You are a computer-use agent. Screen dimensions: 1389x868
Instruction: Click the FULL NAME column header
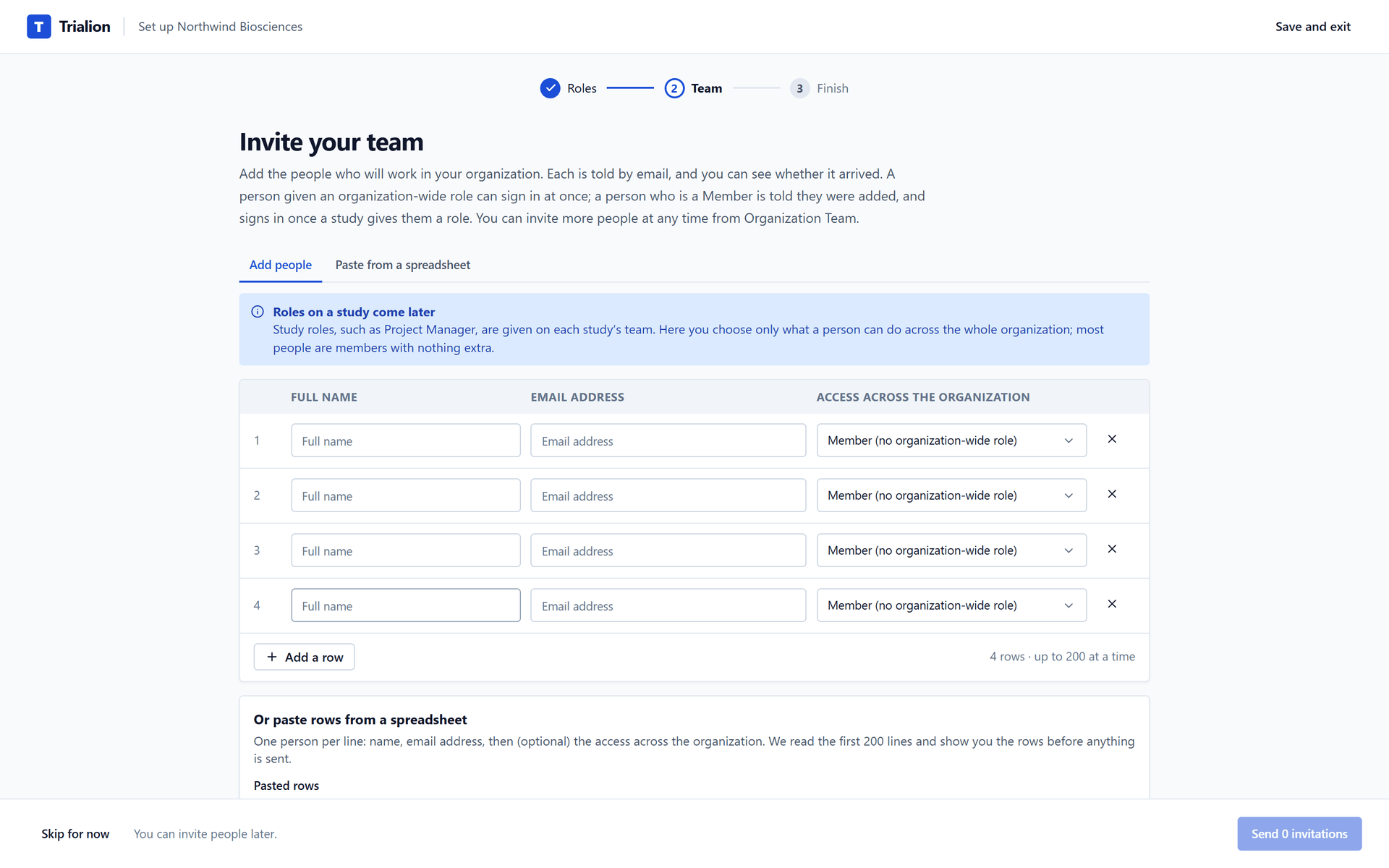(324, 397)
